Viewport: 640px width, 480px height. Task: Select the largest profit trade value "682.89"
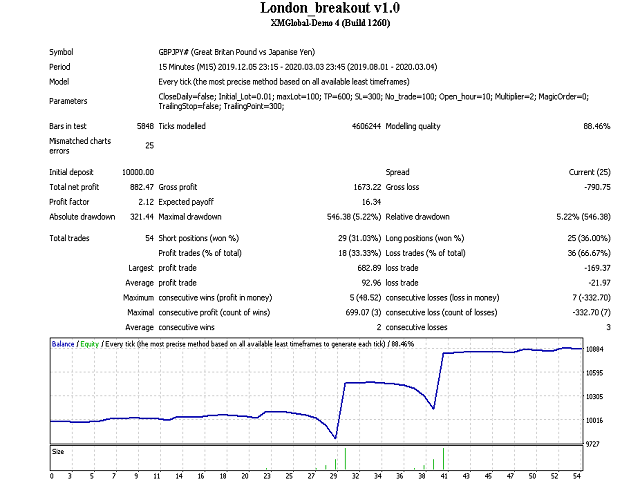point(369,268)
